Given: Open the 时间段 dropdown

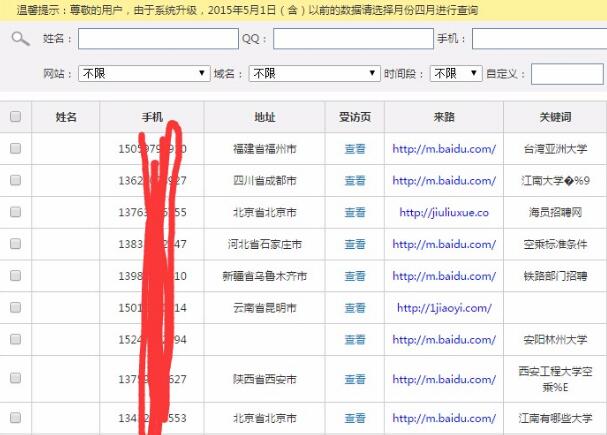Looking at the screenshot, I should (x=457, y=74).
